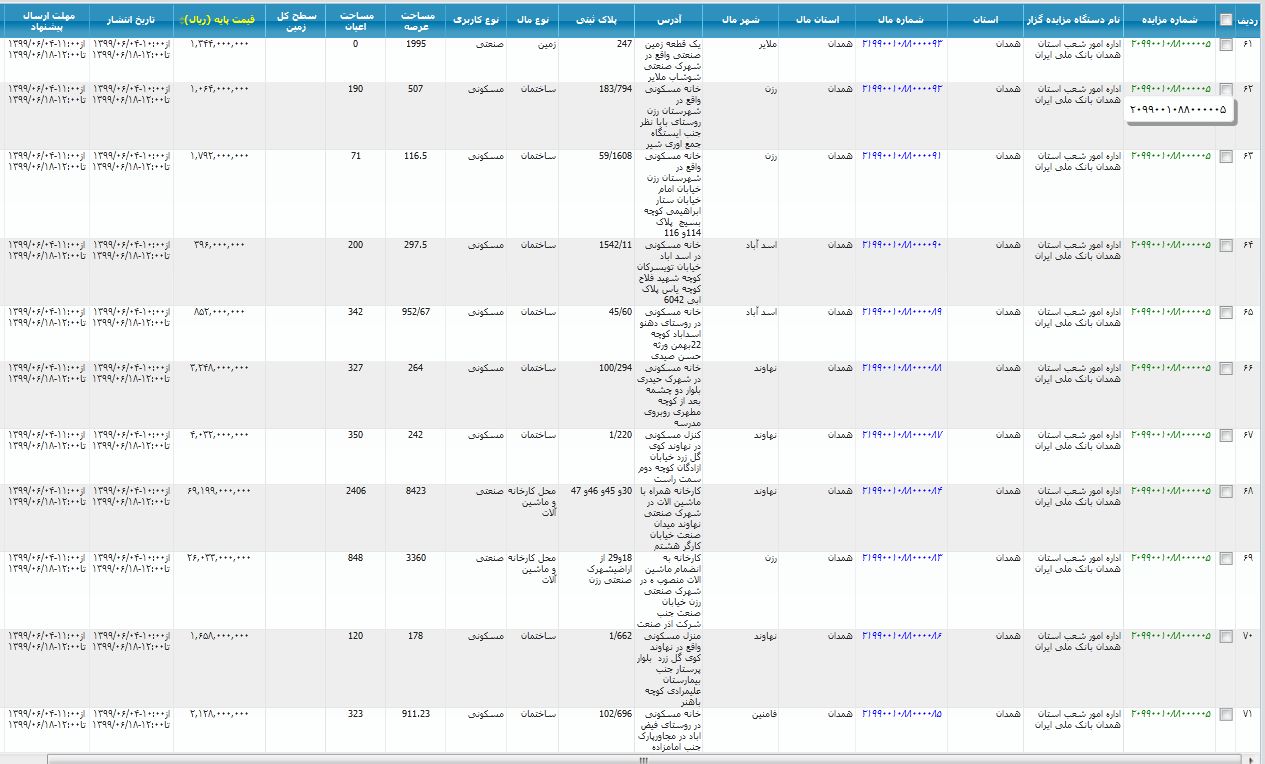1265x764 pixels.
Task: Open the blue property number link in row ۷۱
Action: [x=902, y=714]
